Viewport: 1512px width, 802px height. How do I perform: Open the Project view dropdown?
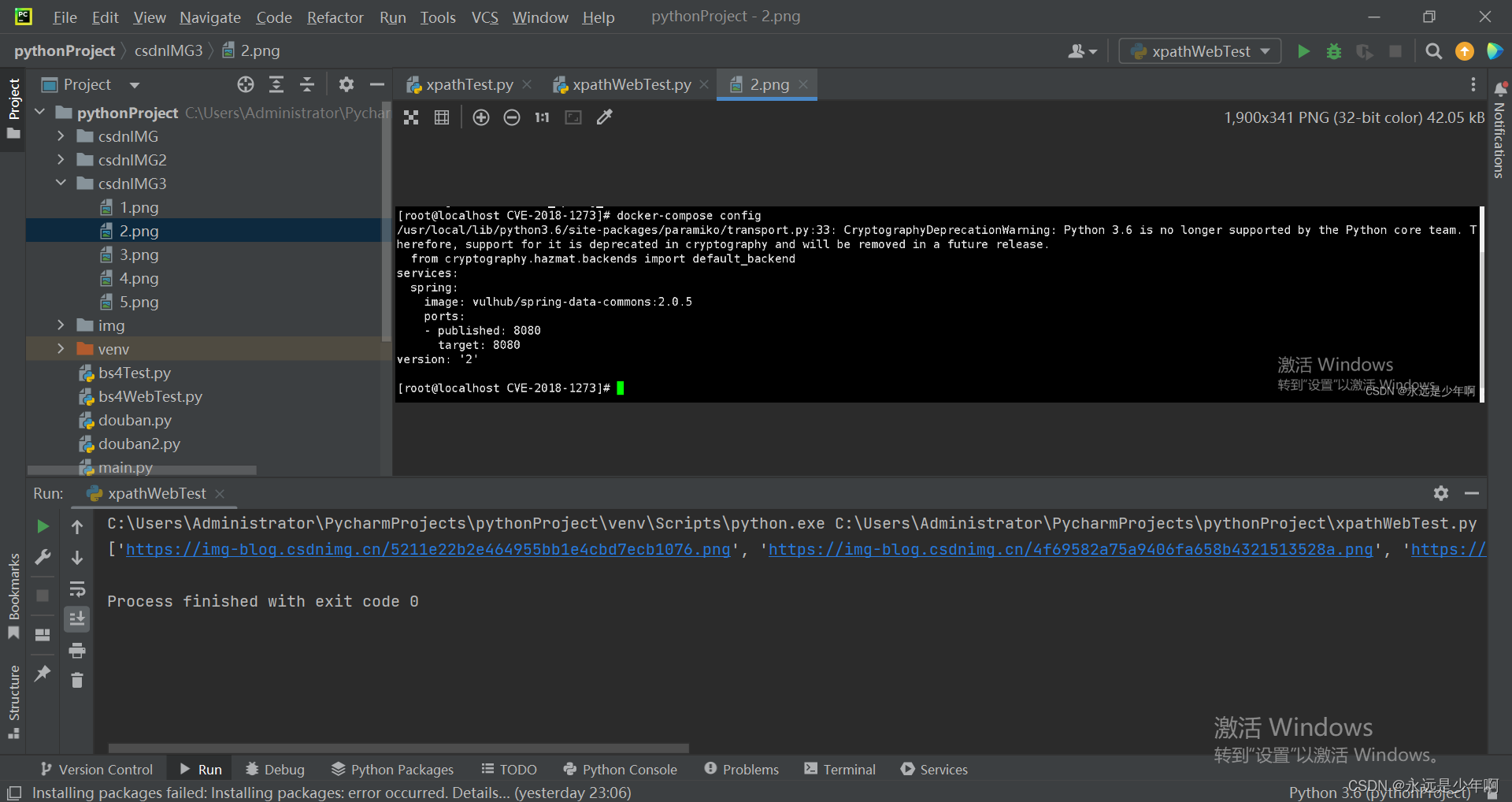click(x=135, y=85)
